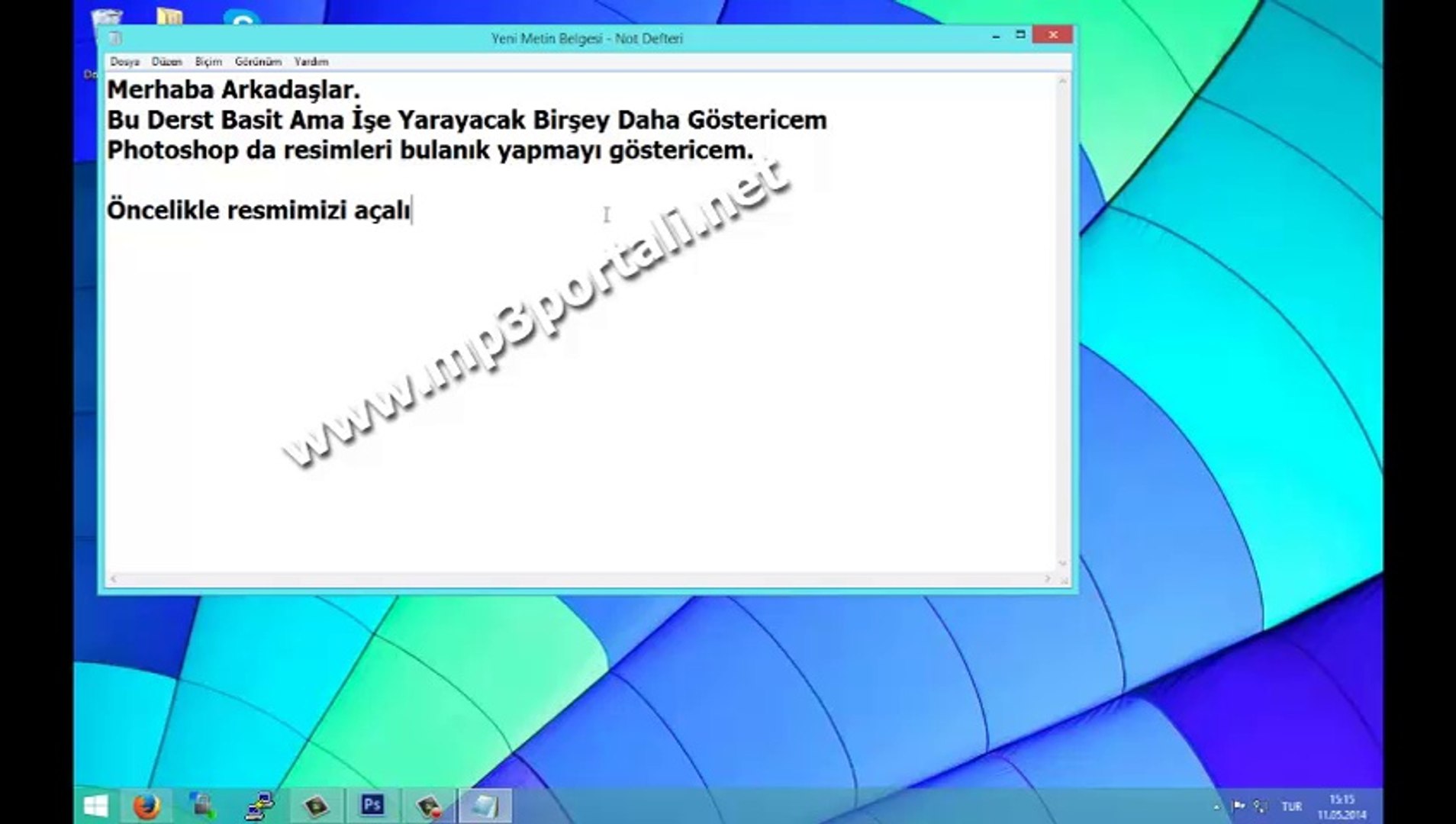Open the taskbar clock showing 15:15

point(1341,806)
